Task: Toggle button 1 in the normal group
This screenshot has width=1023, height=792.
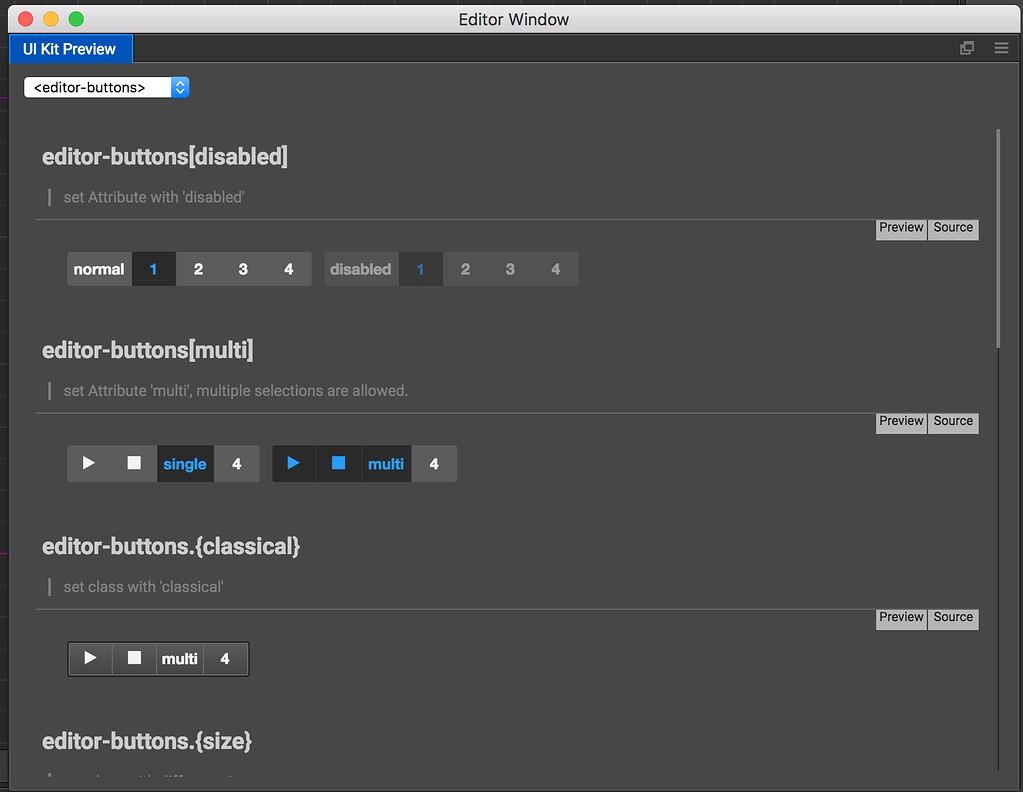Action: point(153,269)
